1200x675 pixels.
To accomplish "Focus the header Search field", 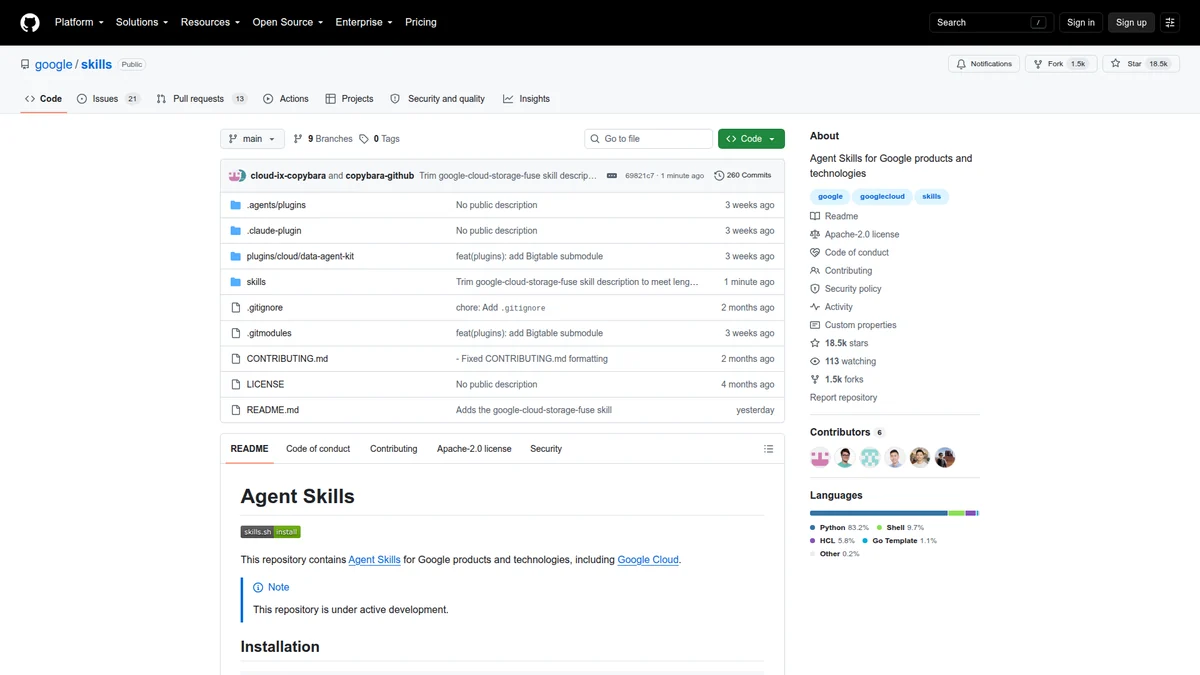I will pos(991,22).
